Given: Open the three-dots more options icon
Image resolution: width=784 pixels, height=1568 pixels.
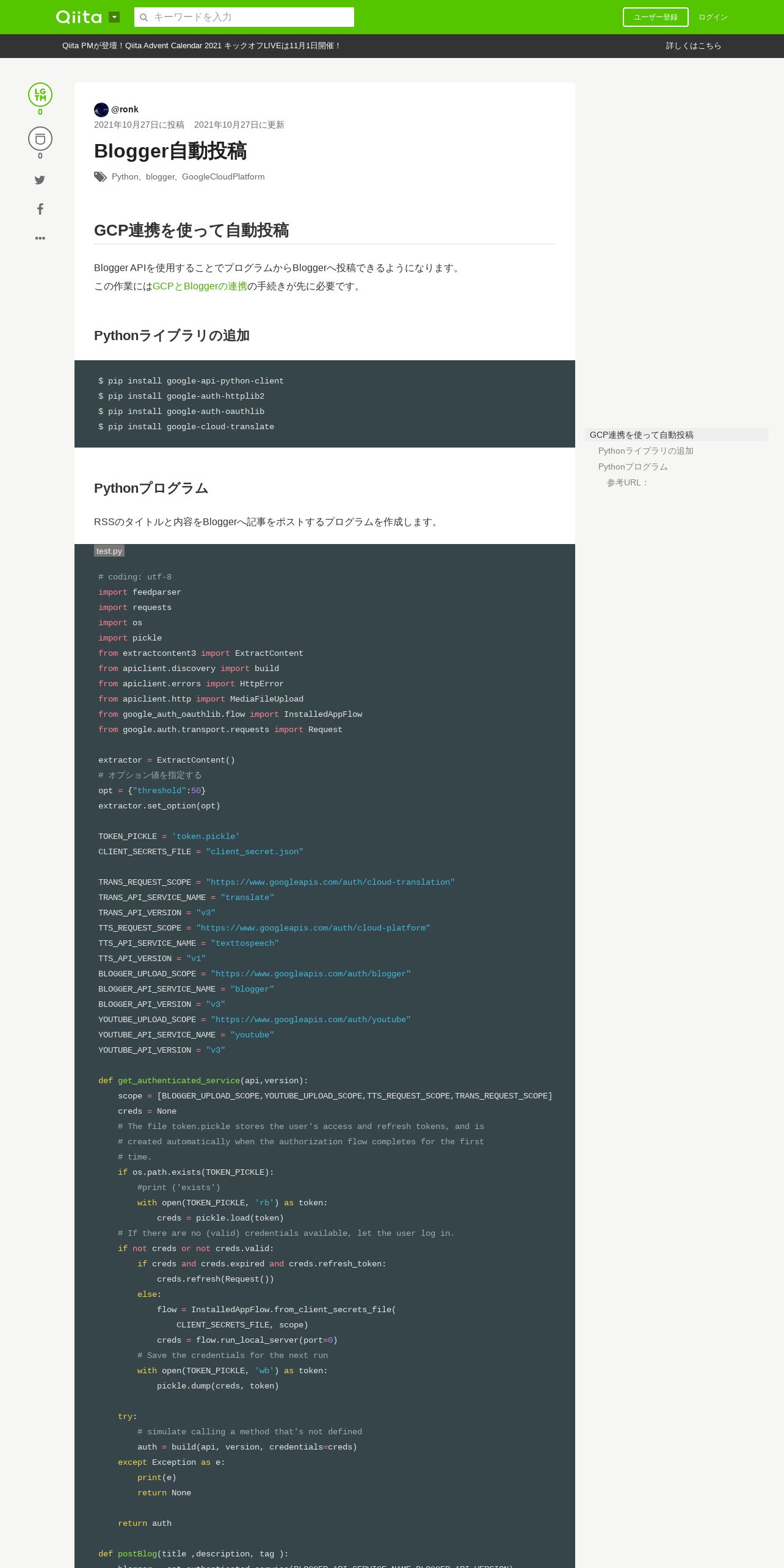Looking at the screenshot, I should pos(40,238).
